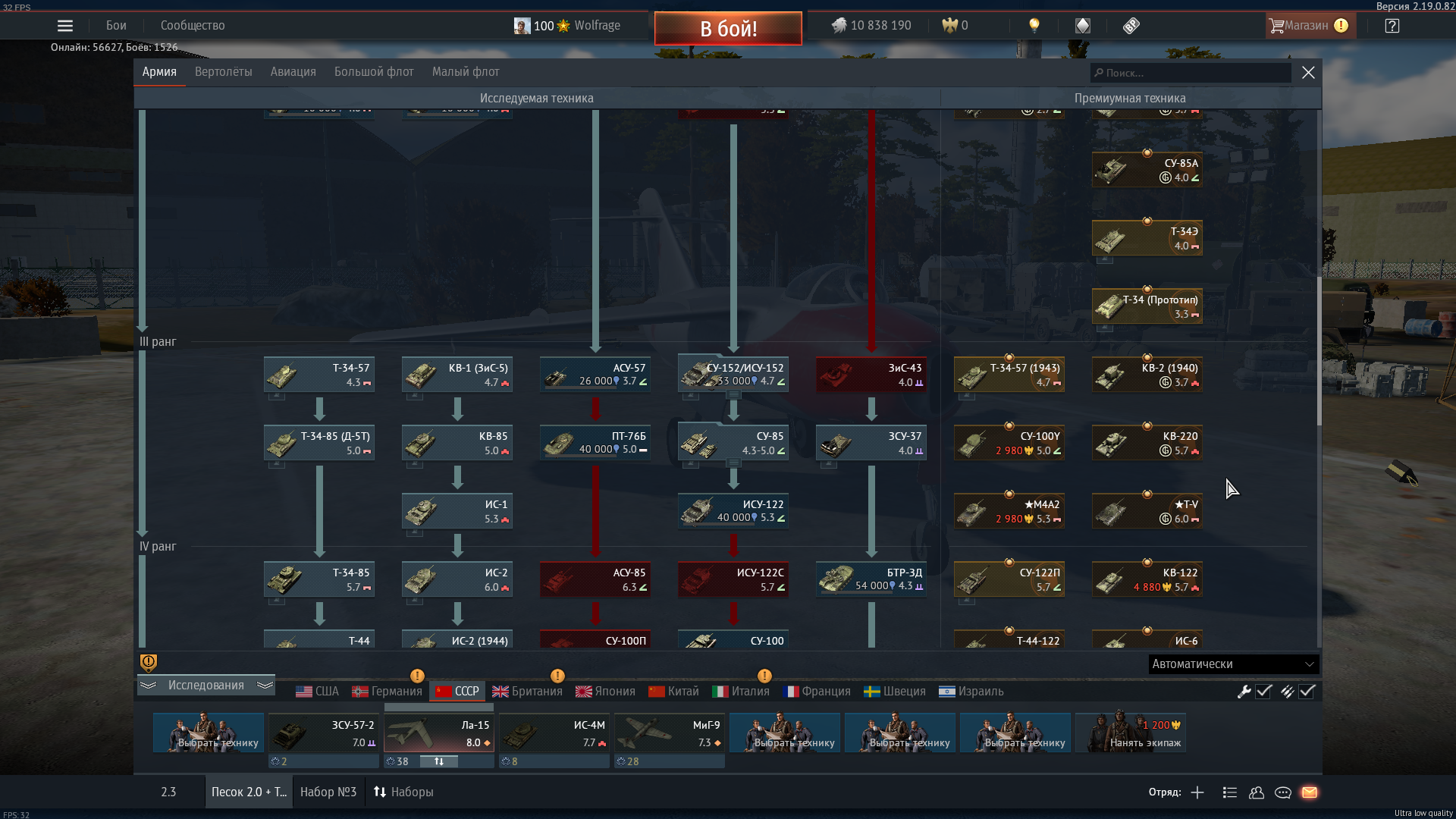Screen dimensions: 1456x819
Task: Open the orange mail envelope icon
Action: click(1310, 792)
